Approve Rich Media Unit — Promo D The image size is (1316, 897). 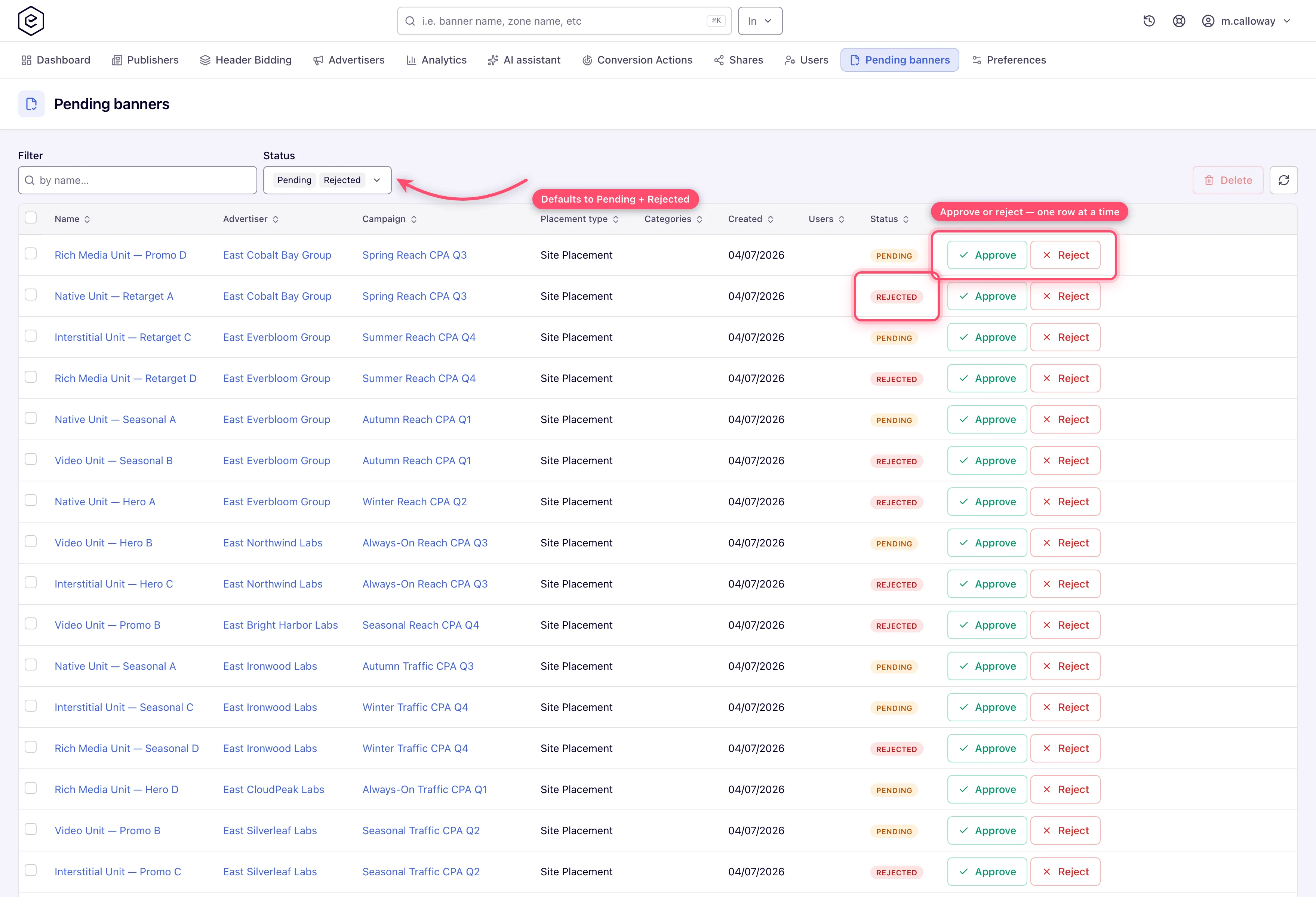987,255
